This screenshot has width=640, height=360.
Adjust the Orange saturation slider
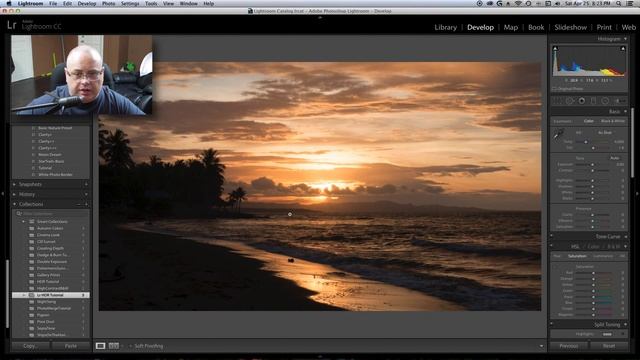point(593,279)
